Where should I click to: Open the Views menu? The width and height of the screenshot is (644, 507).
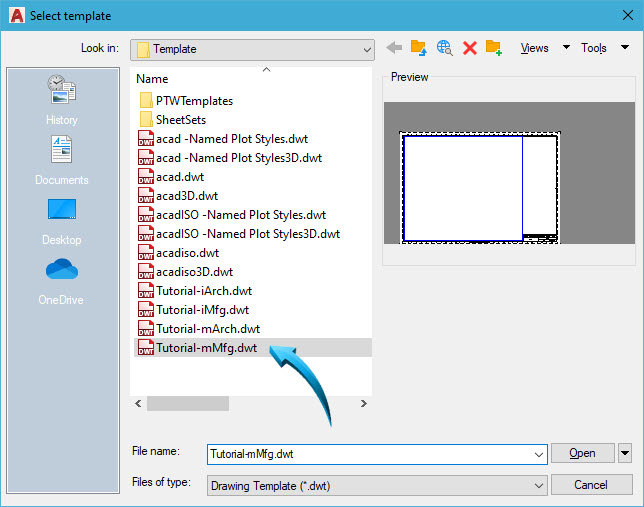(x=534, y=48)
